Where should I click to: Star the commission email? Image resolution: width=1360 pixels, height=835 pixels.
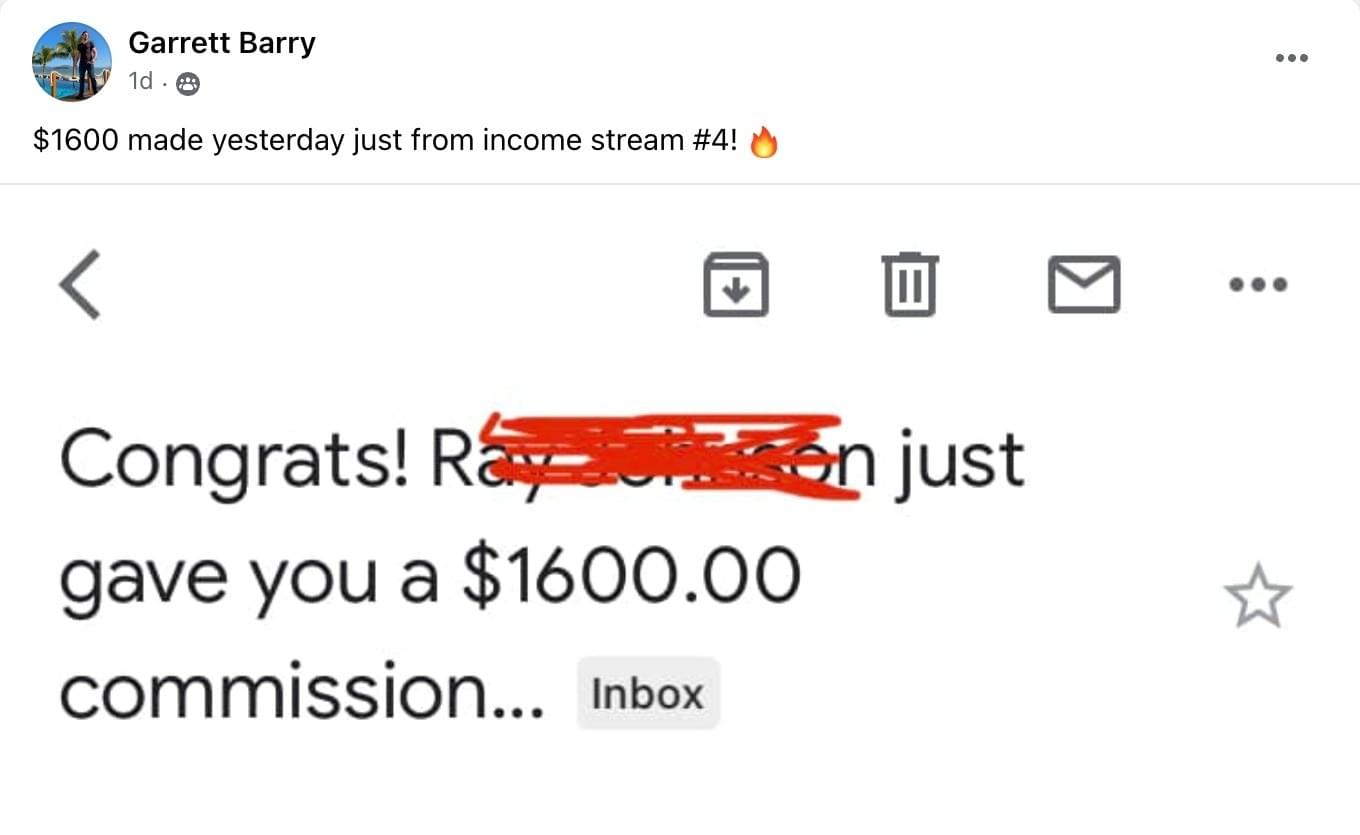coord(1258,596)
